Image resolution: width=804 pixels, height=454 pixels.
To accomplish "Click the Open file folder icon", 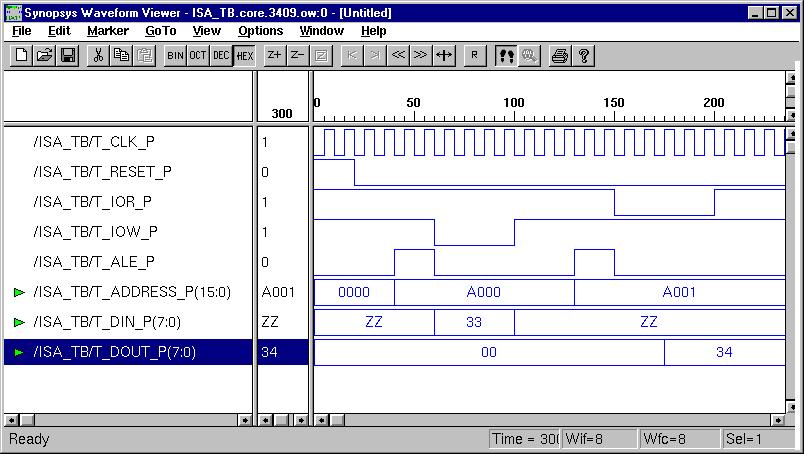I will pos(44,55).
